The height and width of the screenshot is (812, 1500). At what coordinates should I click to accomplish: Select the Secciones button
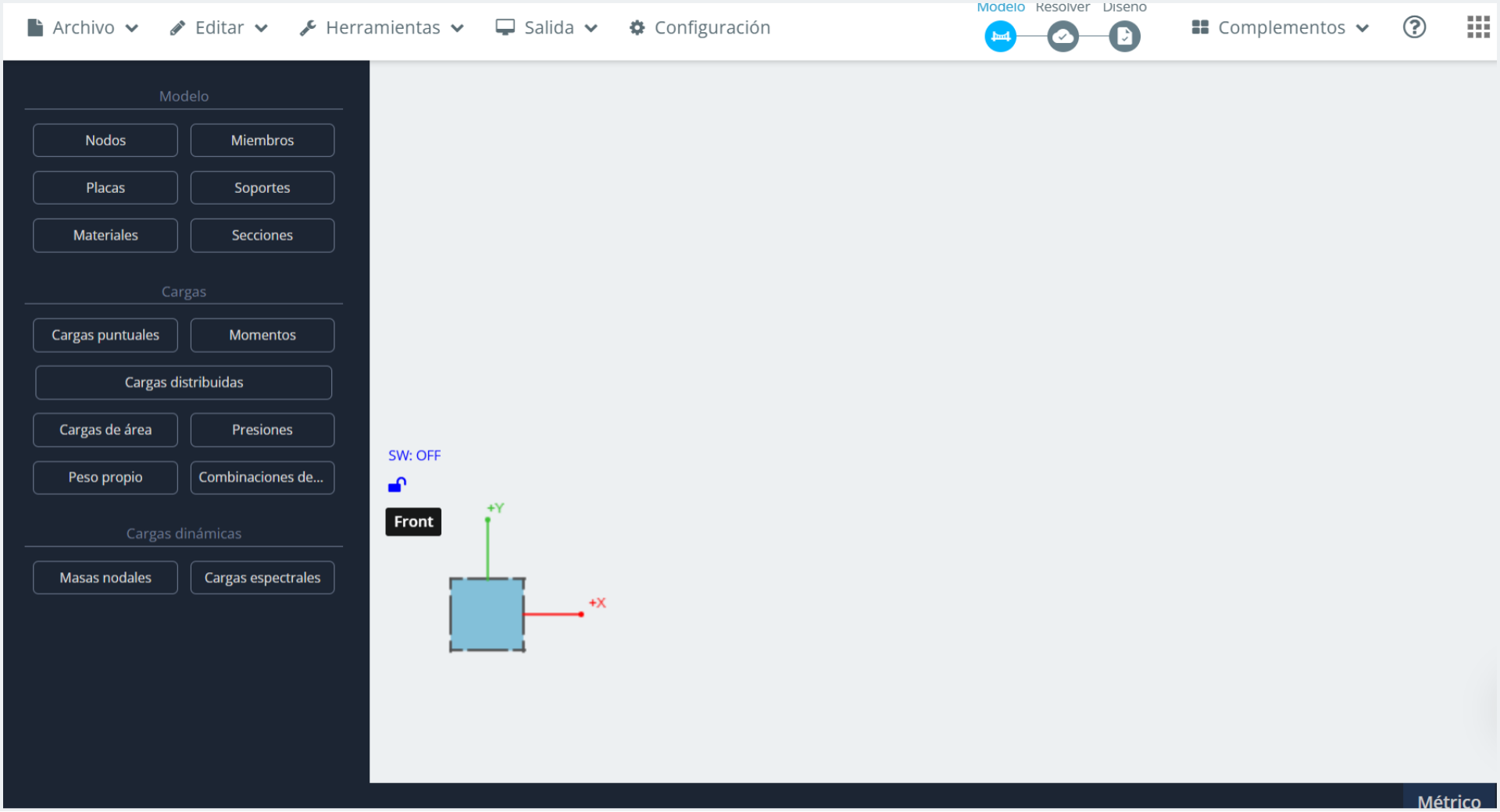[x=262, y=235]
